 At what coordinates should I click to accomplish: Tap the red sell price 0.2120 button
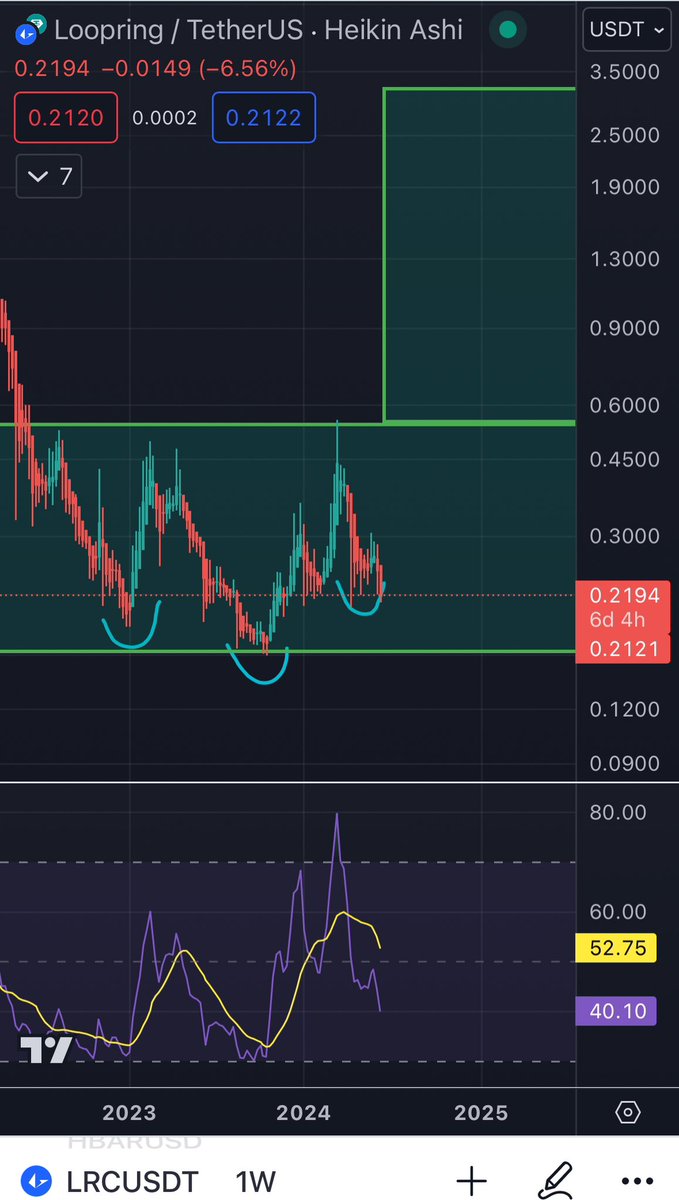pyautogui.click(x=65, y=117)
